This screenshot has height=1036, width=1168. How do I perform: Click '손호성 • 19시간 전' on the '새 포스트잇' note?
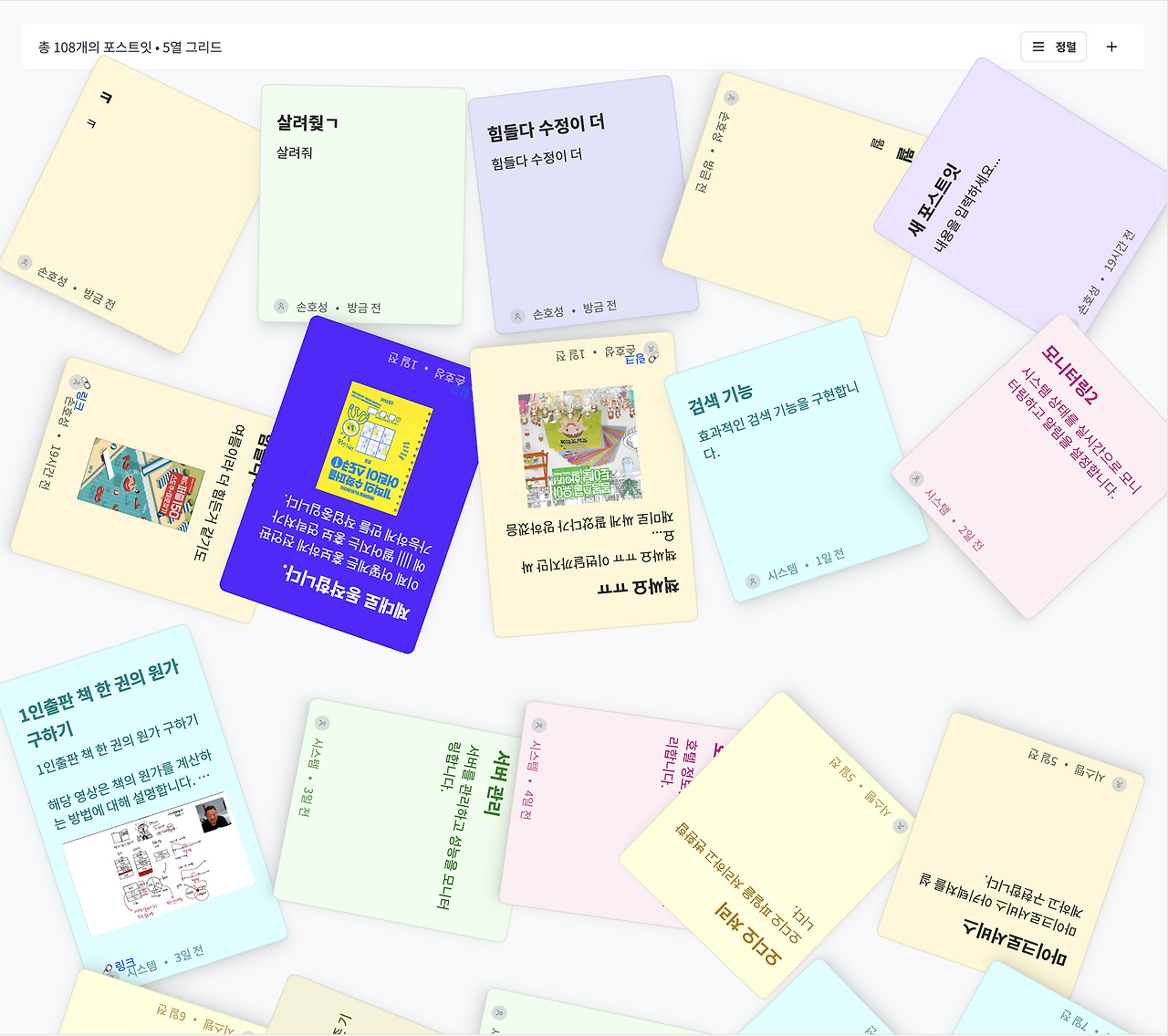(x=1107, y=272)
